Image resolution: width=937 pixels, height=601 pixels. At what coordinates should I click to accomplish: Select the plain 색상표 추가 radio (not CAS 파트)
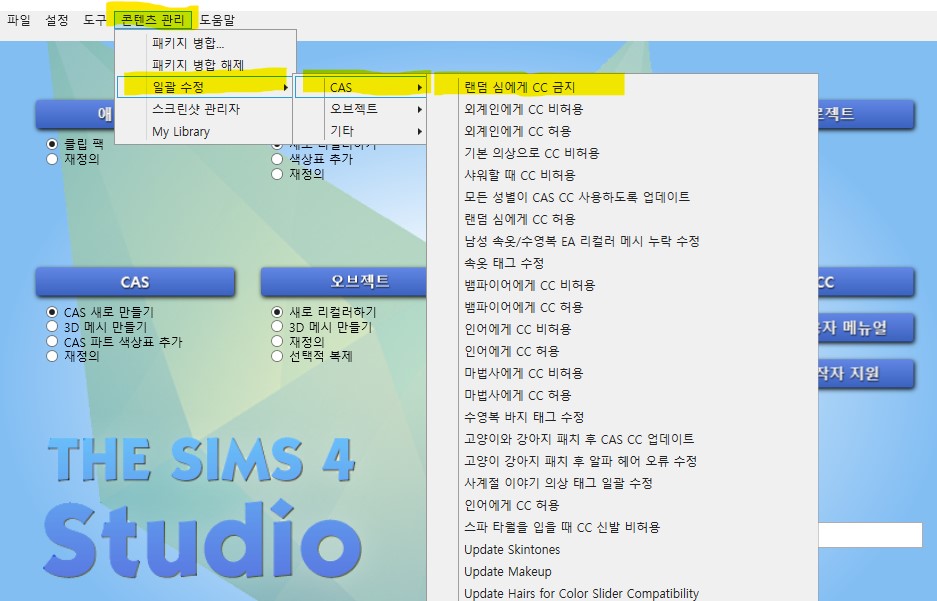tap(277, 160)
